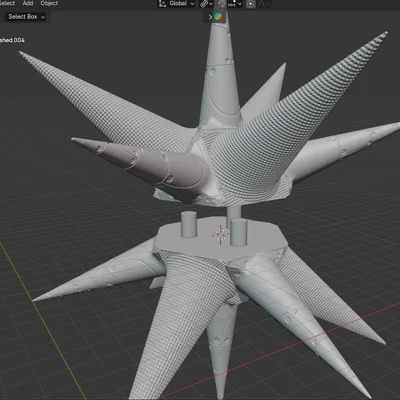Viewport: 400px width, 400px height.
Task: Select the right cylinder peg on the plate
Action: point(239,232)
